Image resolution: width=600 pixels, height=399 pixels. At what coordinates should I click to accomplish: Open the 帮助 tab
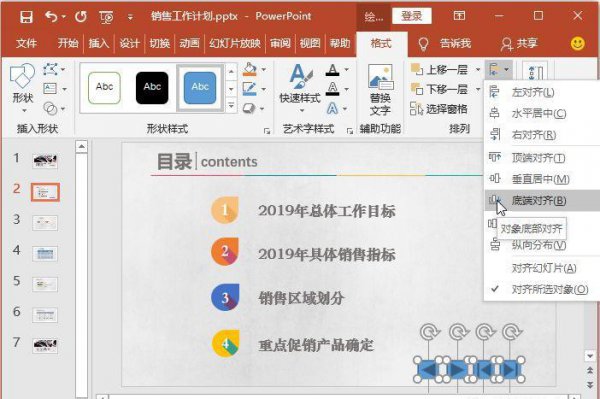[340, 43]
